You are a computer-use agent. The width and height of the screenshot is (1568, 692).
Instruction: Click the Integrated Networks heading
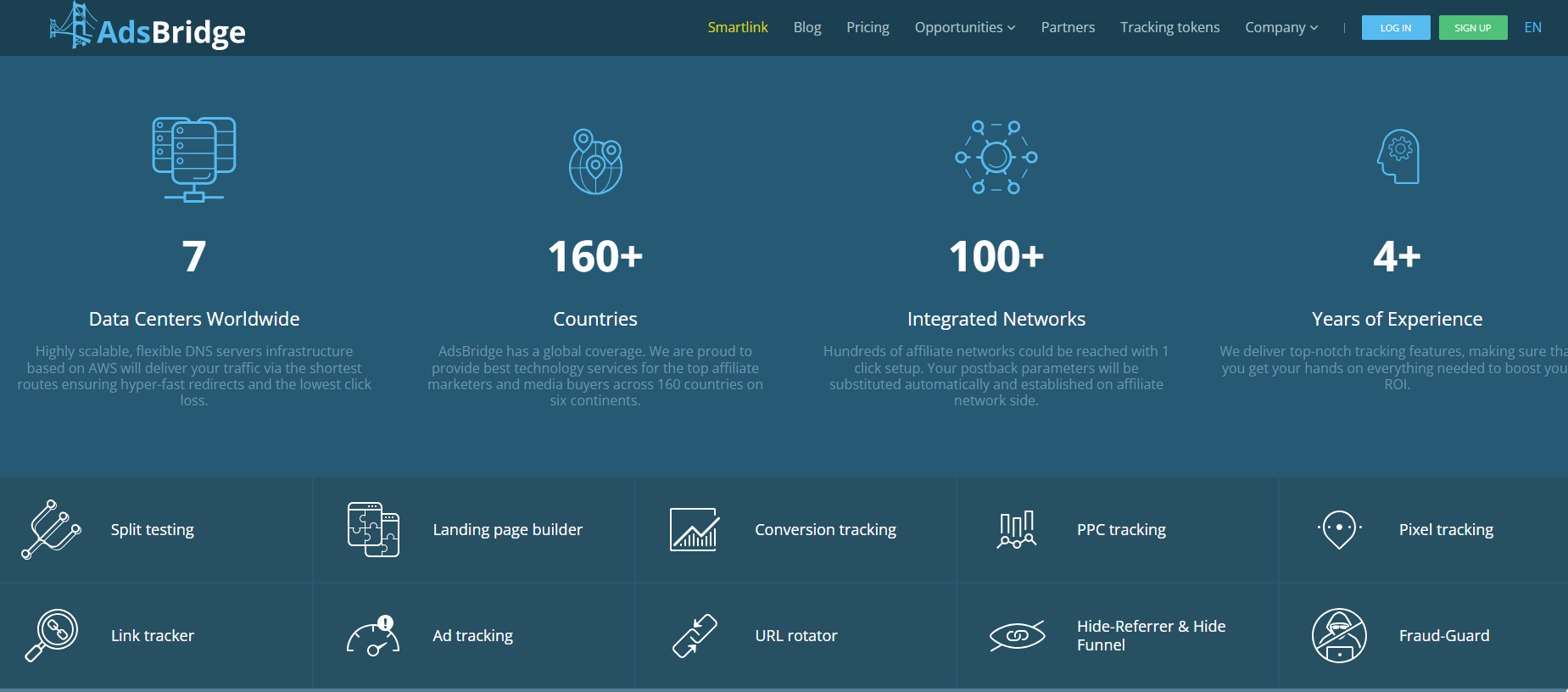[x=996, y=319]
